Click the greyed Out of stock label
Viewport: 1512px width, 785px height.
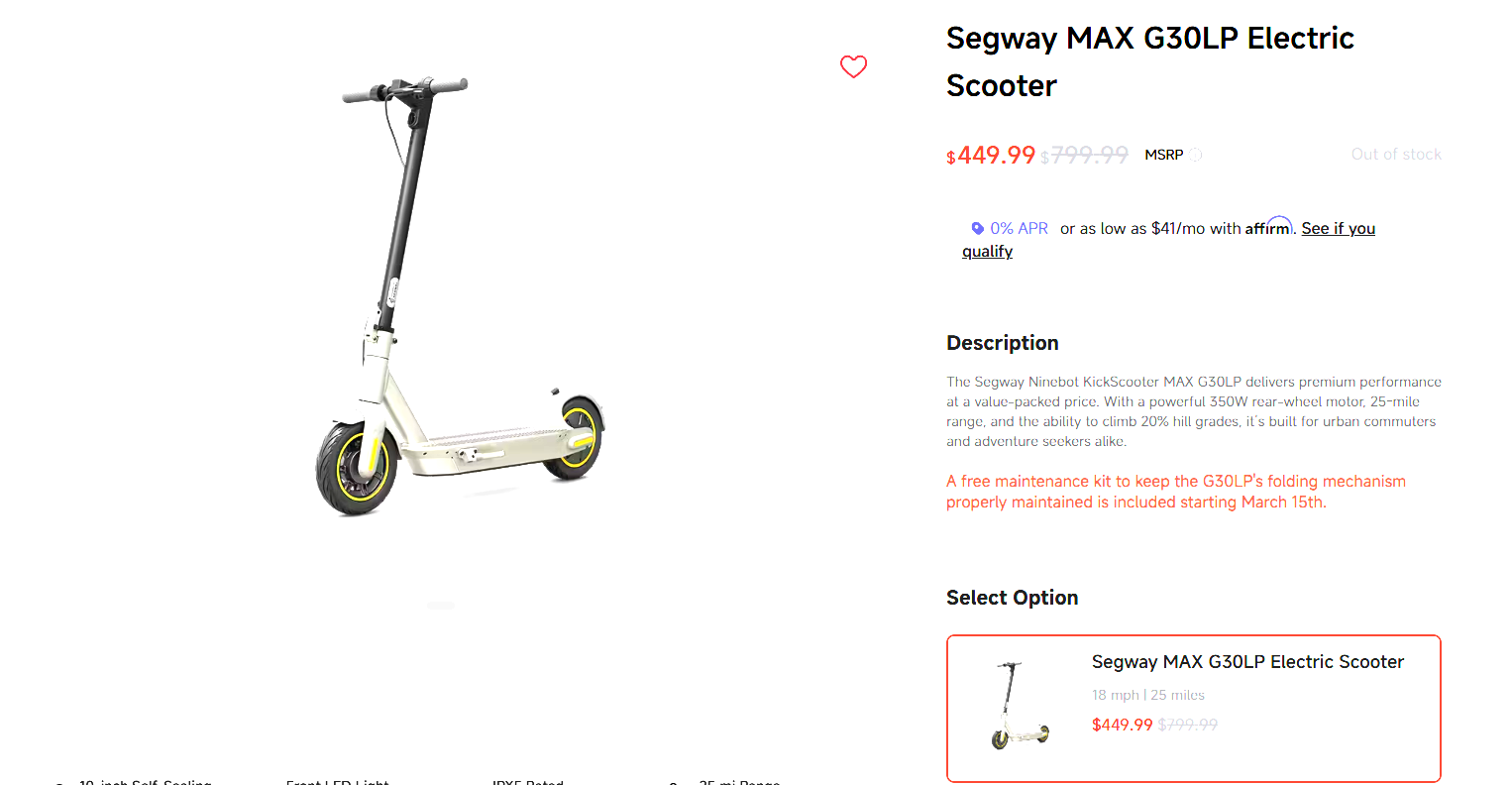(1396, 155)
